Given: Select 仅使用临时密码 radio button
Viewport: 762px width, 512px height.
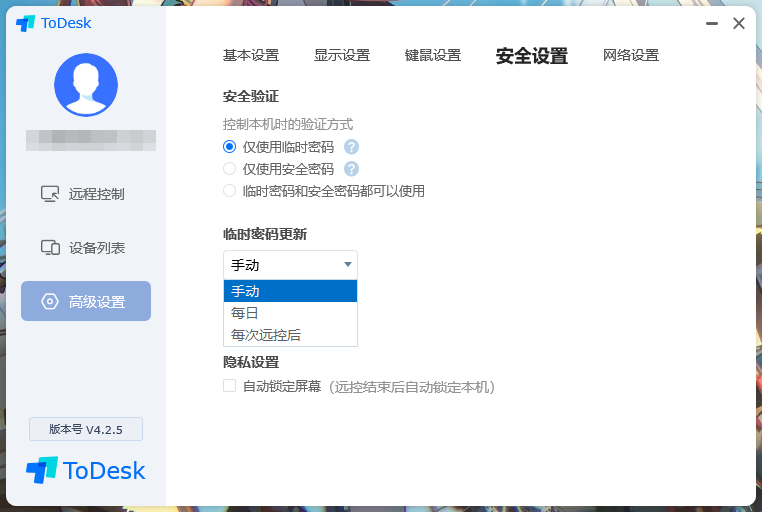Looking at the screenshot, I should (x=230, y=147).
